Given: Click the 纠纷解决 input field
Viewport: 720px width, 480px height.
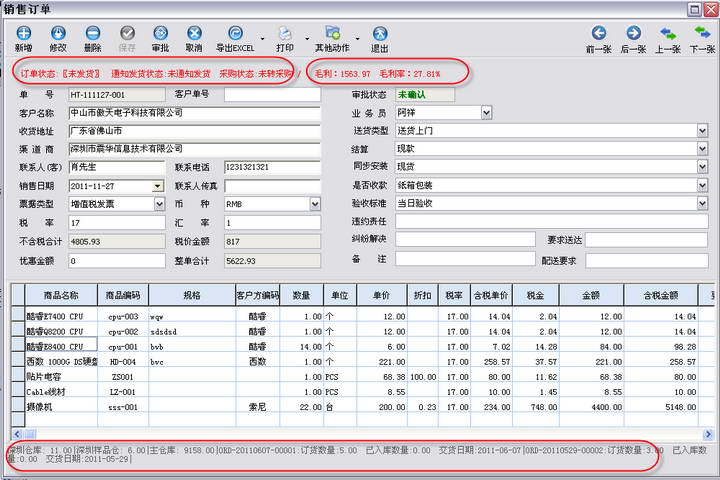Looking at the screenshot, I should coord(466,239).
